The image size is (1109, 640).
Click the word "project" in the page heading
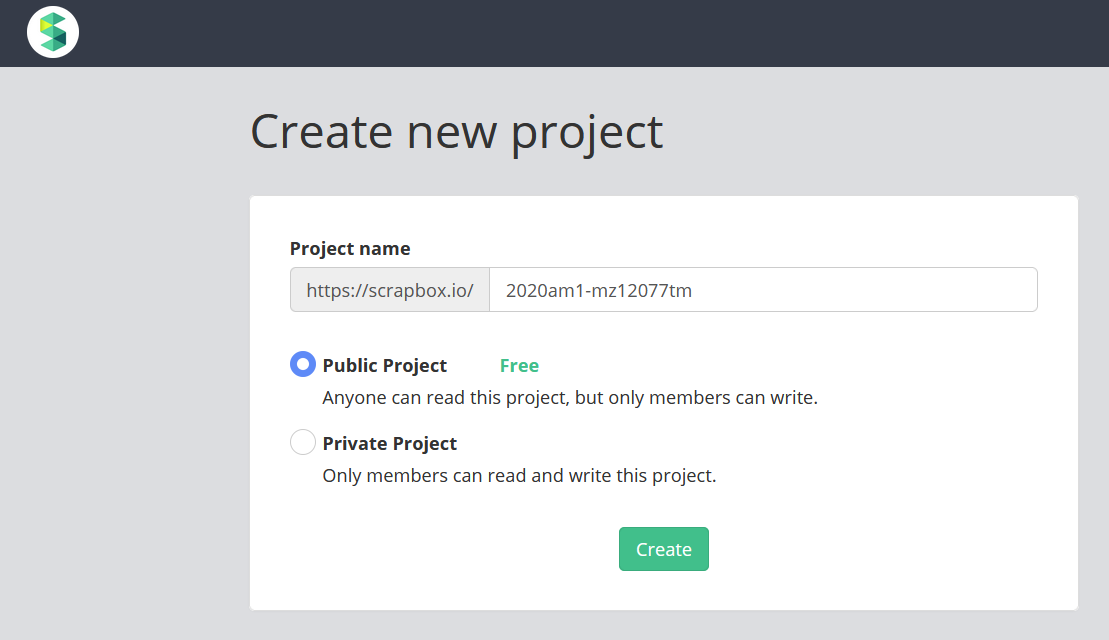point(587,132)
